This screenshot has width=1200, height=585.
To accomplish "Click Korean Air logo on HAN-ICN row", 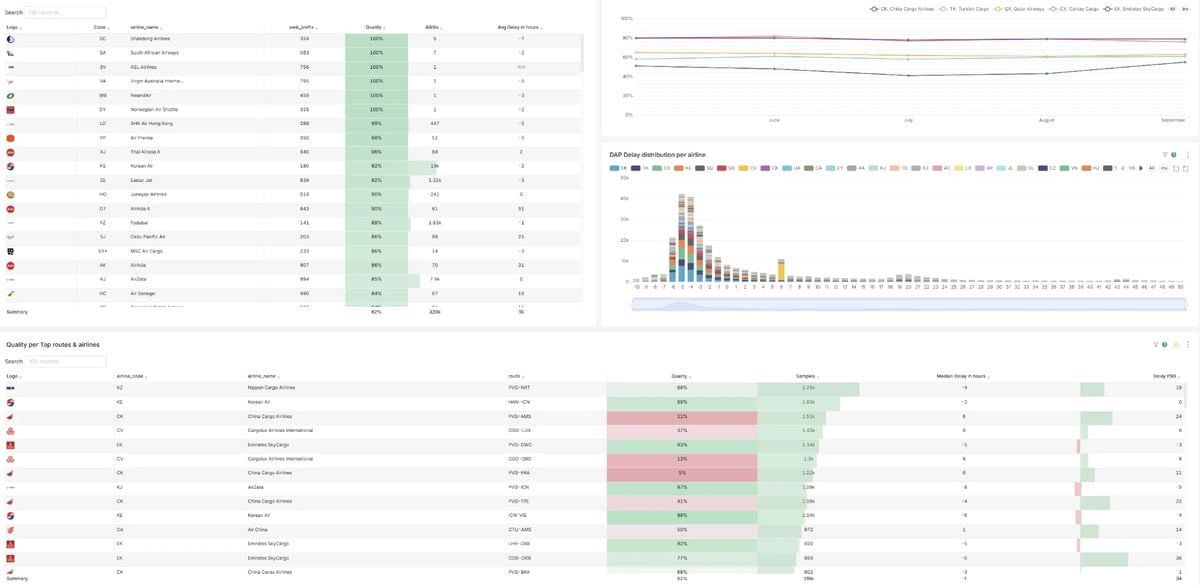I will [x=10, y=401].
